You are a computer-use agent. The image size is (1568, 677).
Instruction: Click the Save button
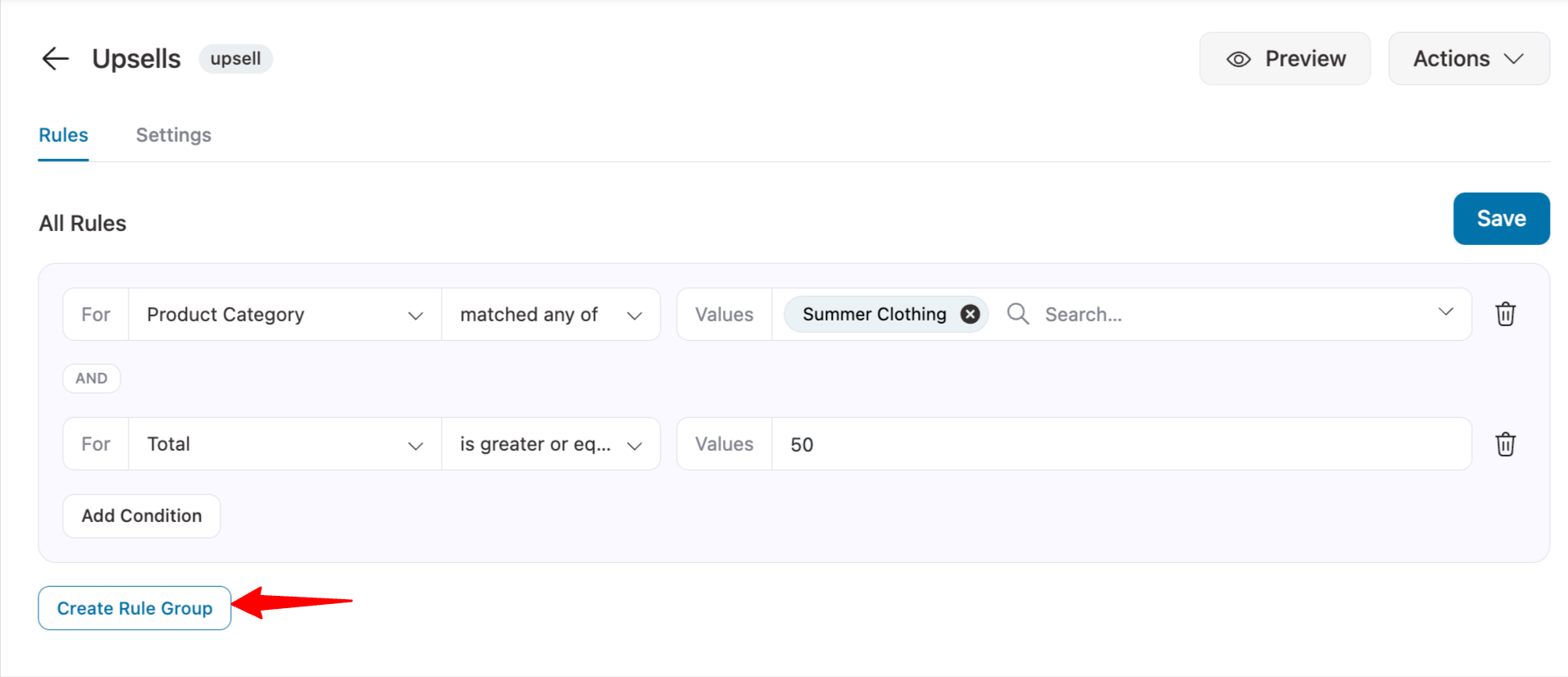click(1501, 218)
